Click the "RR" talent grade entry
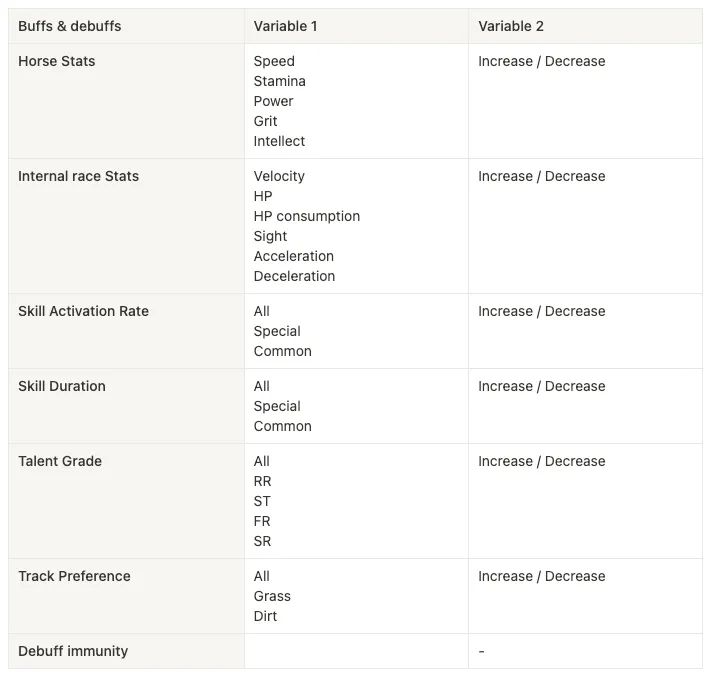 263,481
